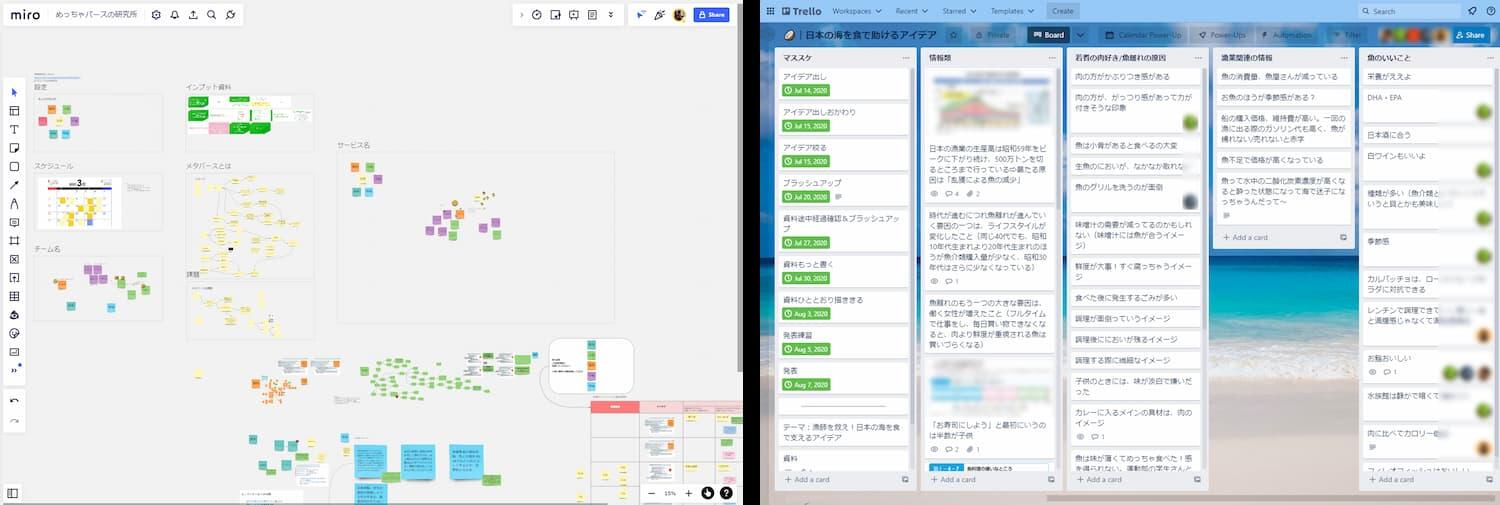The height and width of the screenshot is (505, 1500).
Task: Toggle collaborators' cursors in Miro
Action: [641, 15]
